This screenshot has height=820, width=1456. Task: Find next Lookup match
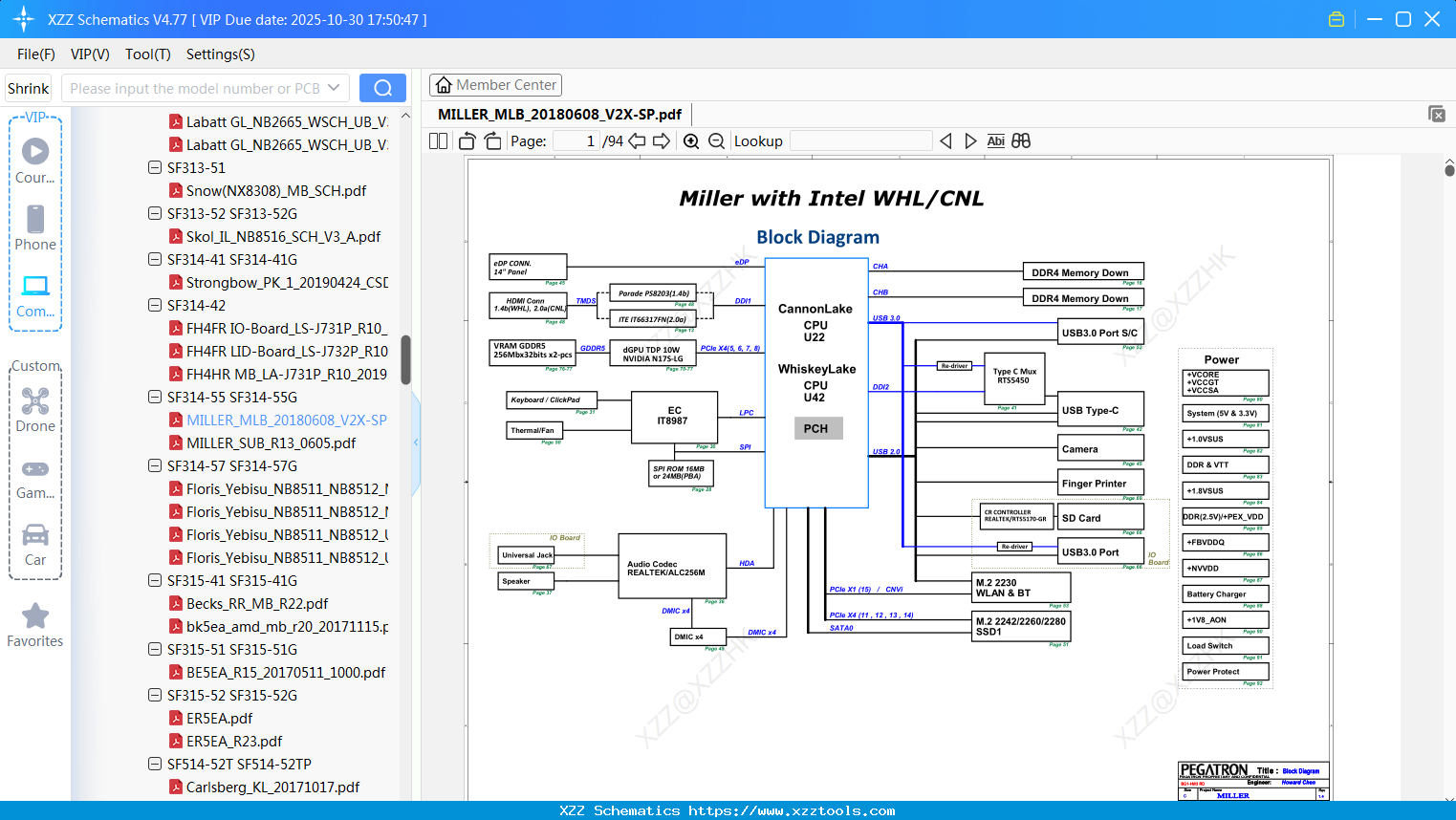click(970, 140)
